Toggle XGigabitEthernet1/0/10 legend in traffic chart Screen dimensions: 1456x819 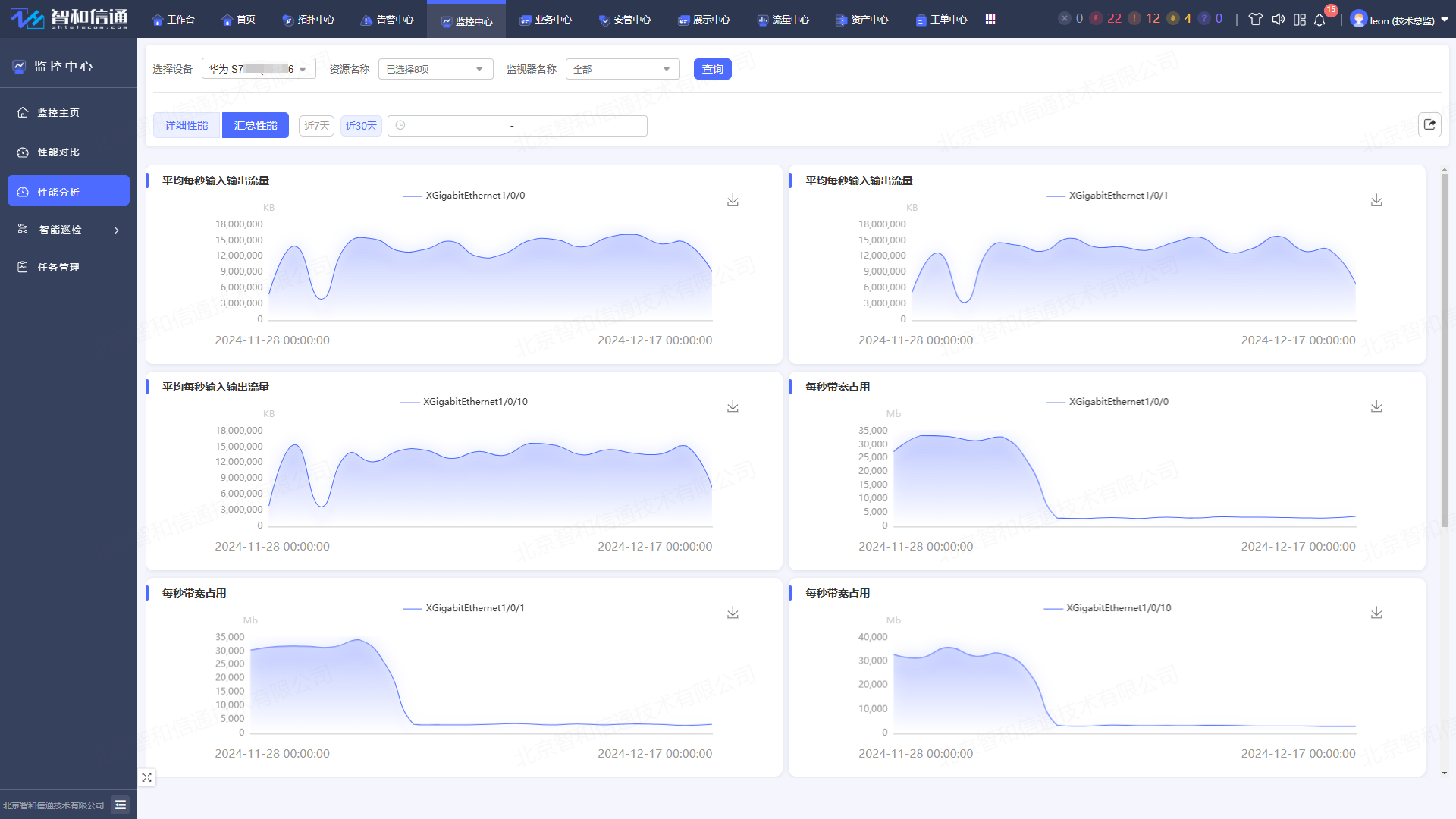(x=464, y=402)
